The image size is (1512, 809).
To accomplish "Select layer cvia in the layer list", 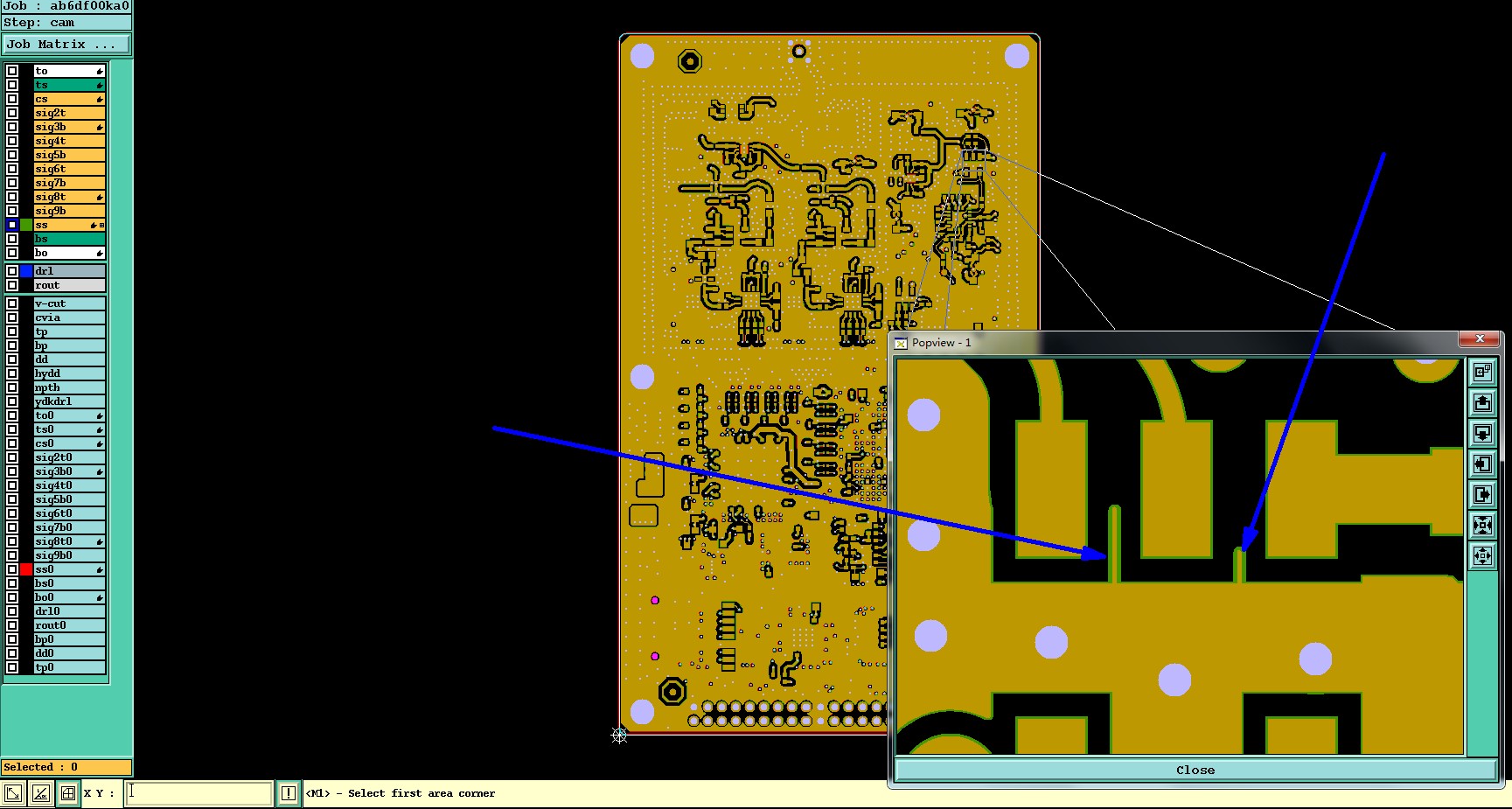I will [x=69, y=317].
